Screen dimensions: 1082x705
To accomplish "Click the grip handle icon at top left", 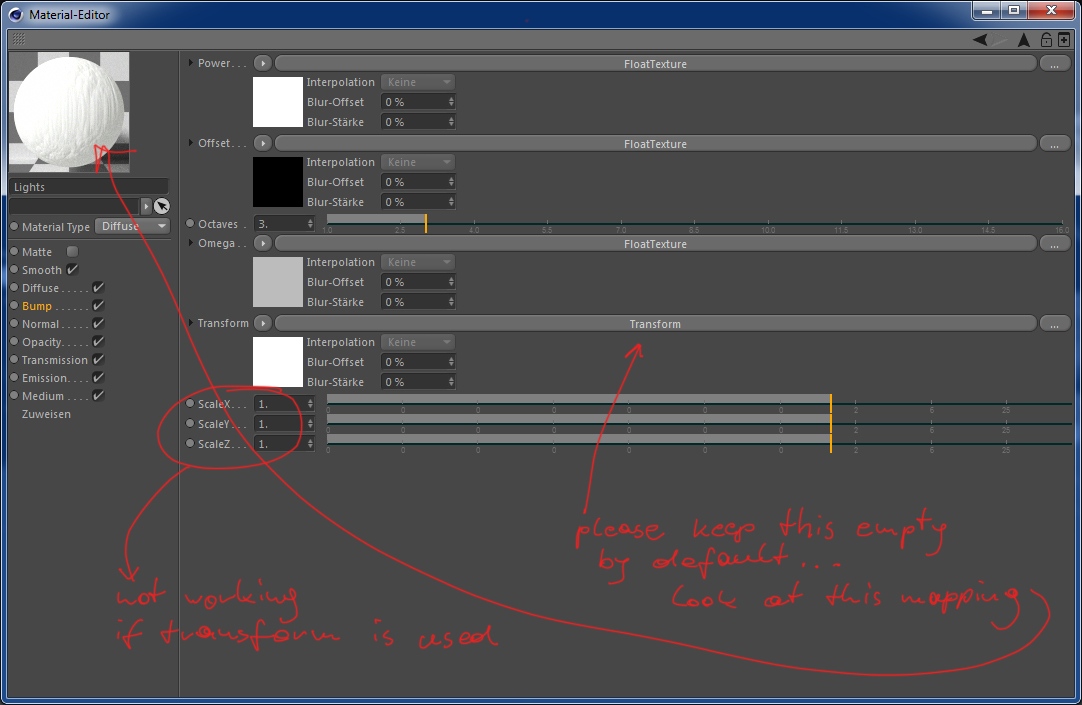I will (x=19, y=39).
